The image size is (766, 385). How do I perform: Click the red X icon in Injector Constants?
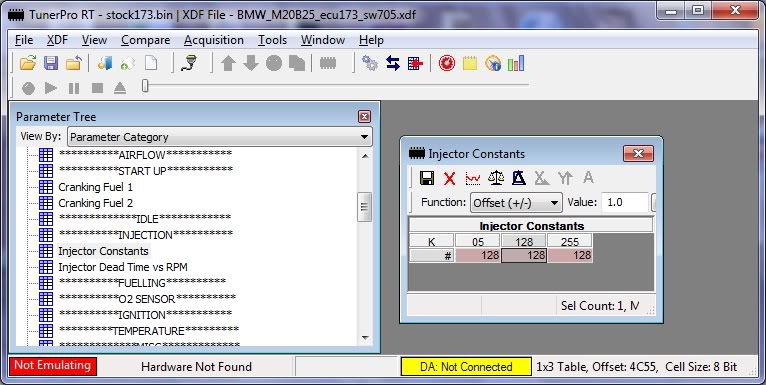(449, 178)
